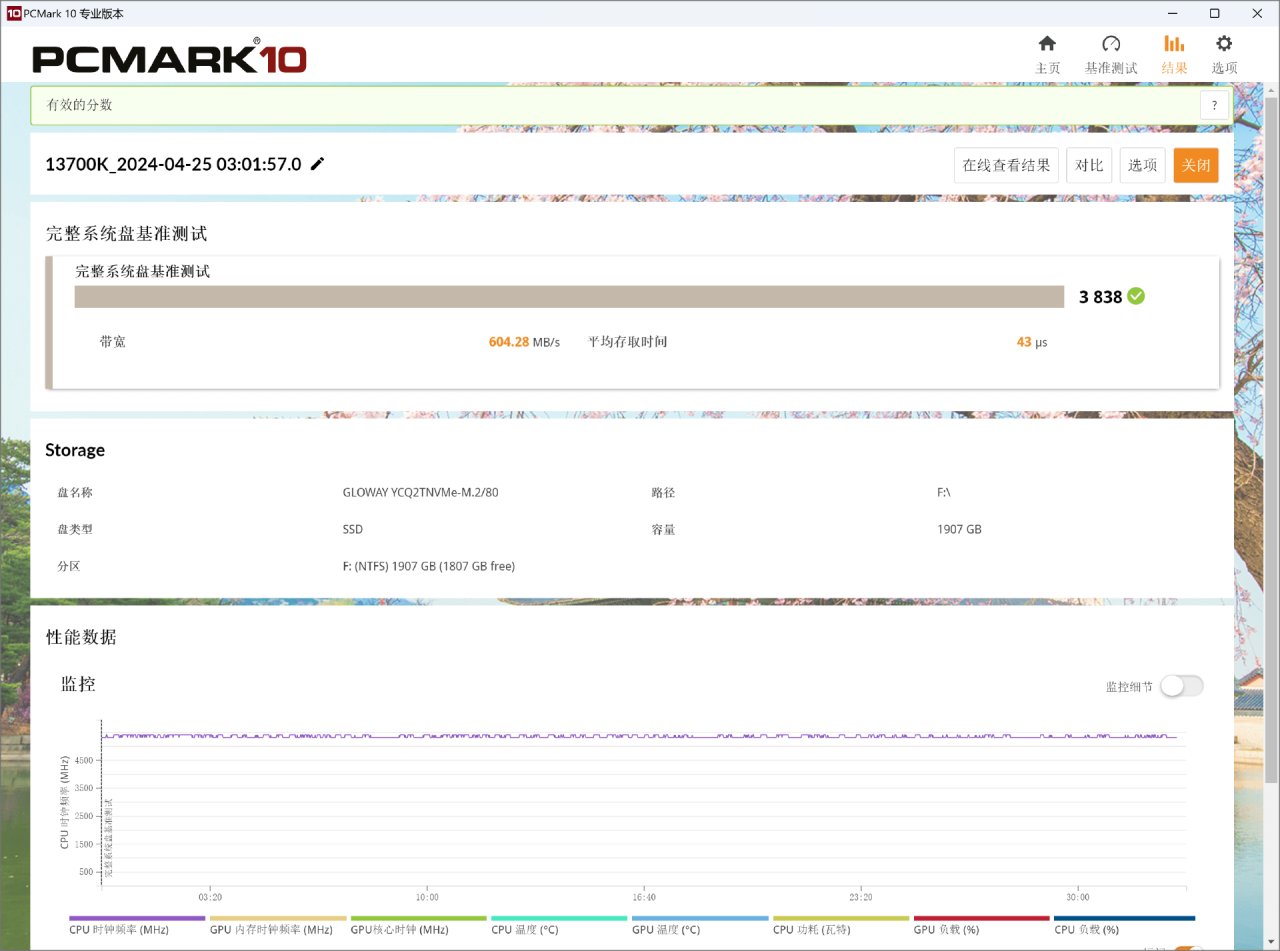This screenshot has height=951, width=1280.
Task: Toggle CPU 功耗 (瓦特) legend
Action: pos(841,925)
